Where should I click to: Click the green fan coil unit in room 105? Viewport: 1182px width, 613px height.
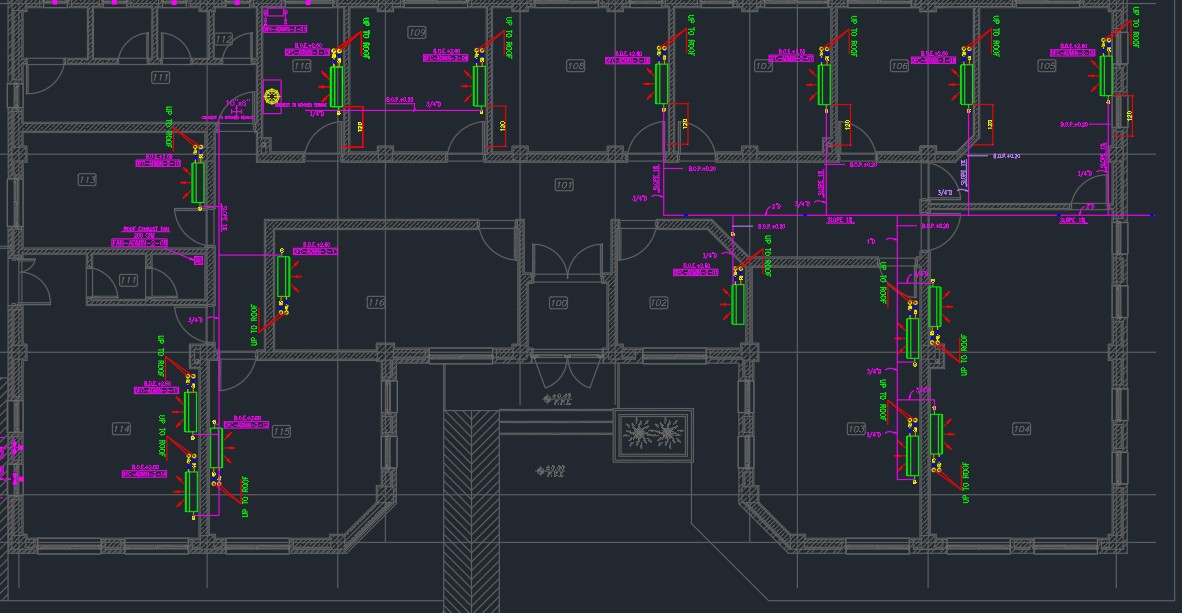click(1105, 75)
